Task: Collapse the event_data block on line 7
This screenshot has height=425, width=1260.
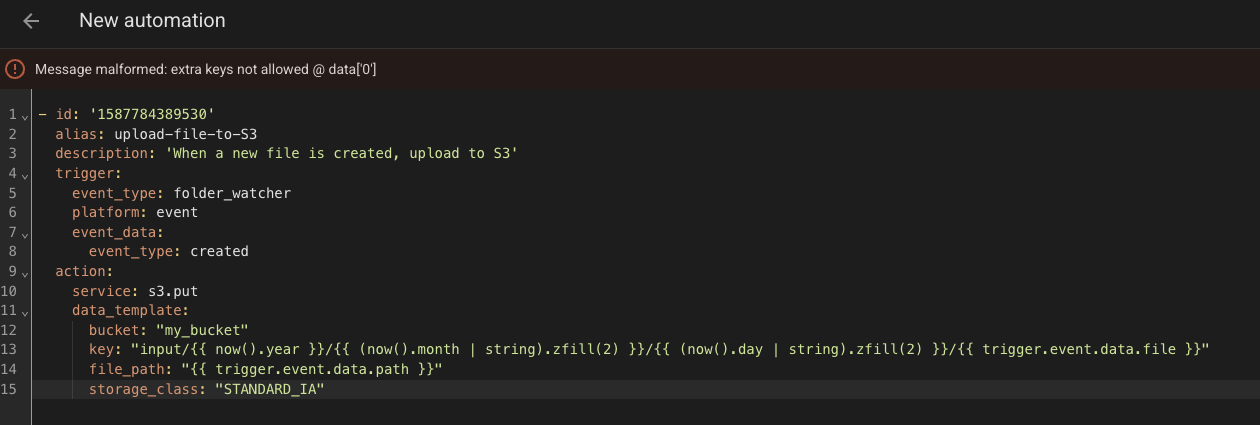Action: [x=25, y=233]
